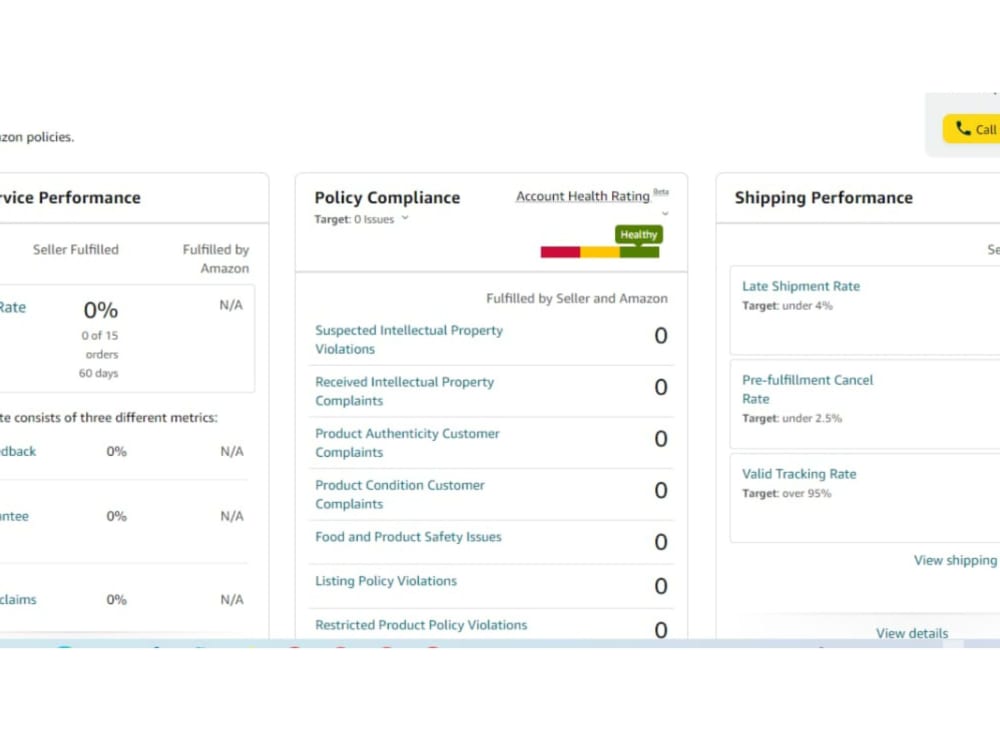Expand chevron under Account Health Rating
Viewport: 1000px width, 750px height.
pos(665,213)
